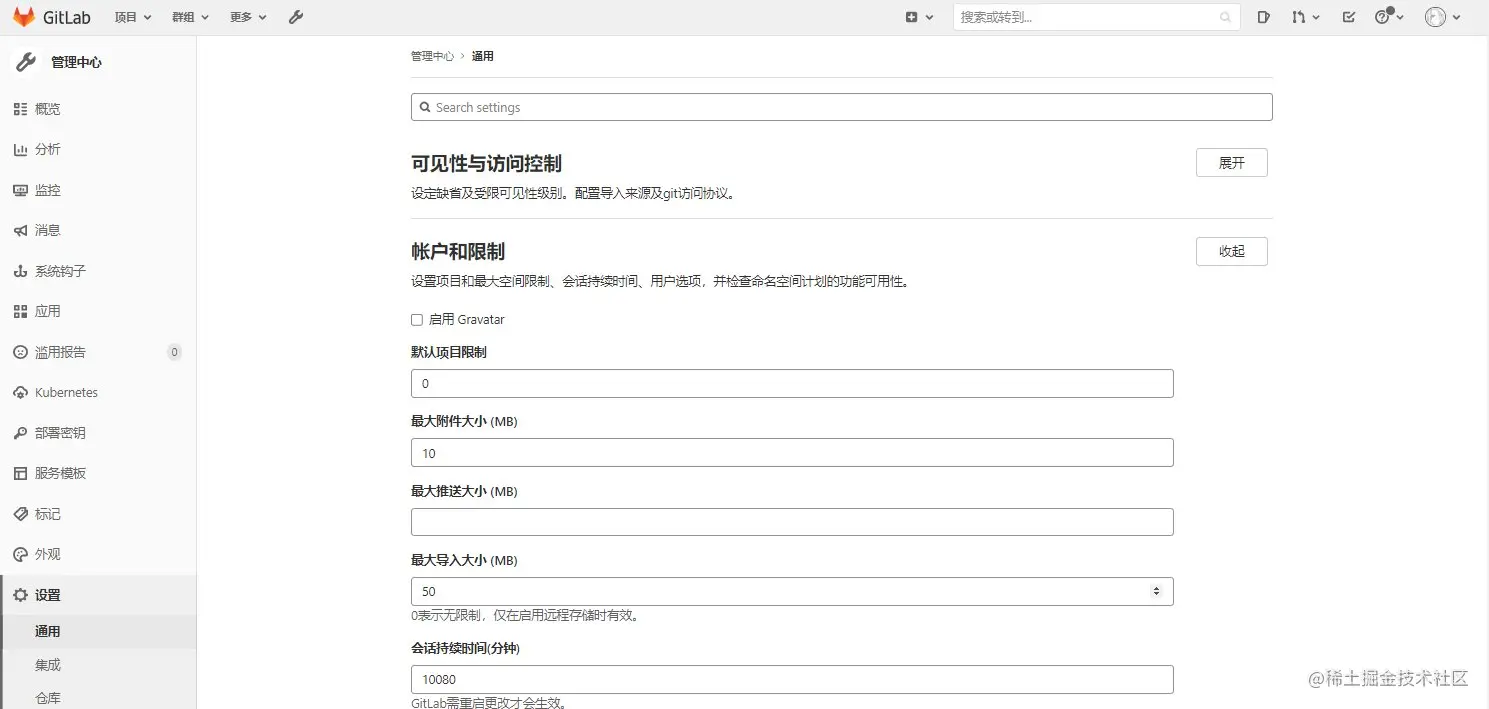Select 集成 under 设置
Image resolution: width=1489 pixels, height=709 pixels.
pyautogui.click(x=47, y=664)
